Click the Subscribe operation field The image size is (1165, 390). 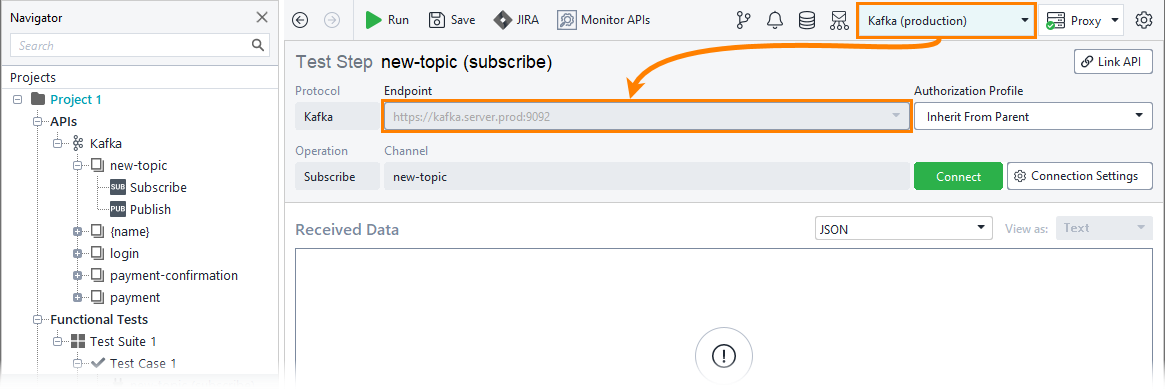[x=337, y=177]
